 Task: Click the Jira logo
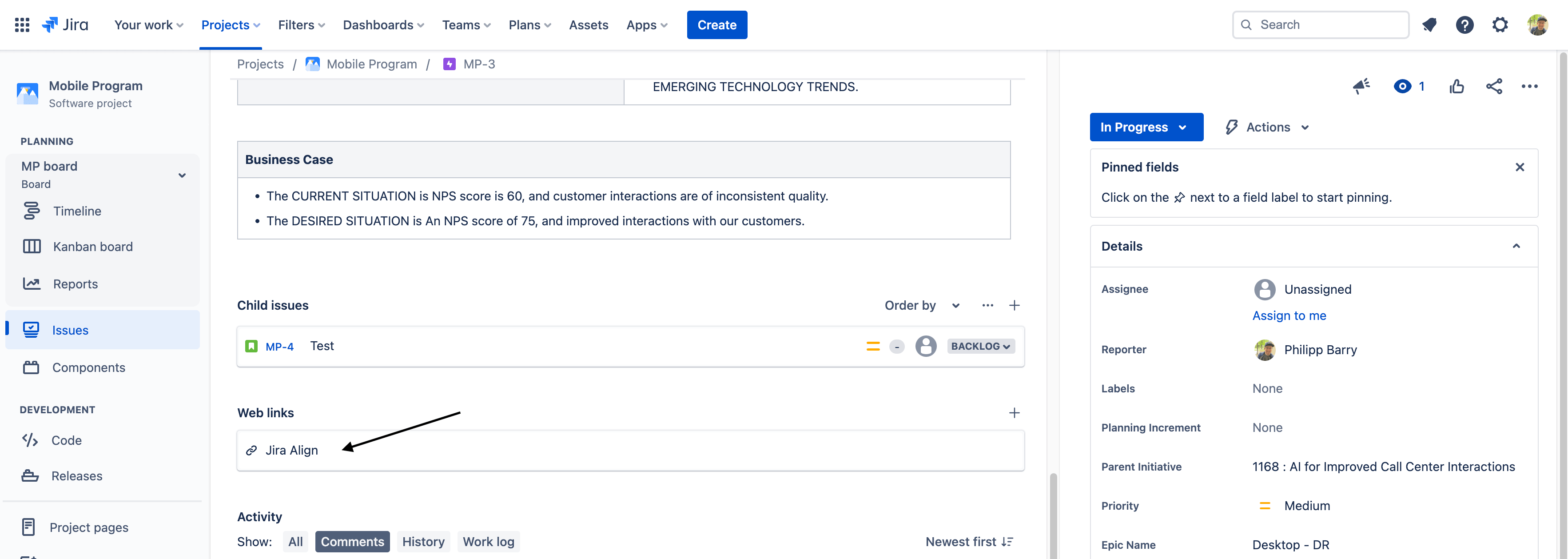coord(64,24)
